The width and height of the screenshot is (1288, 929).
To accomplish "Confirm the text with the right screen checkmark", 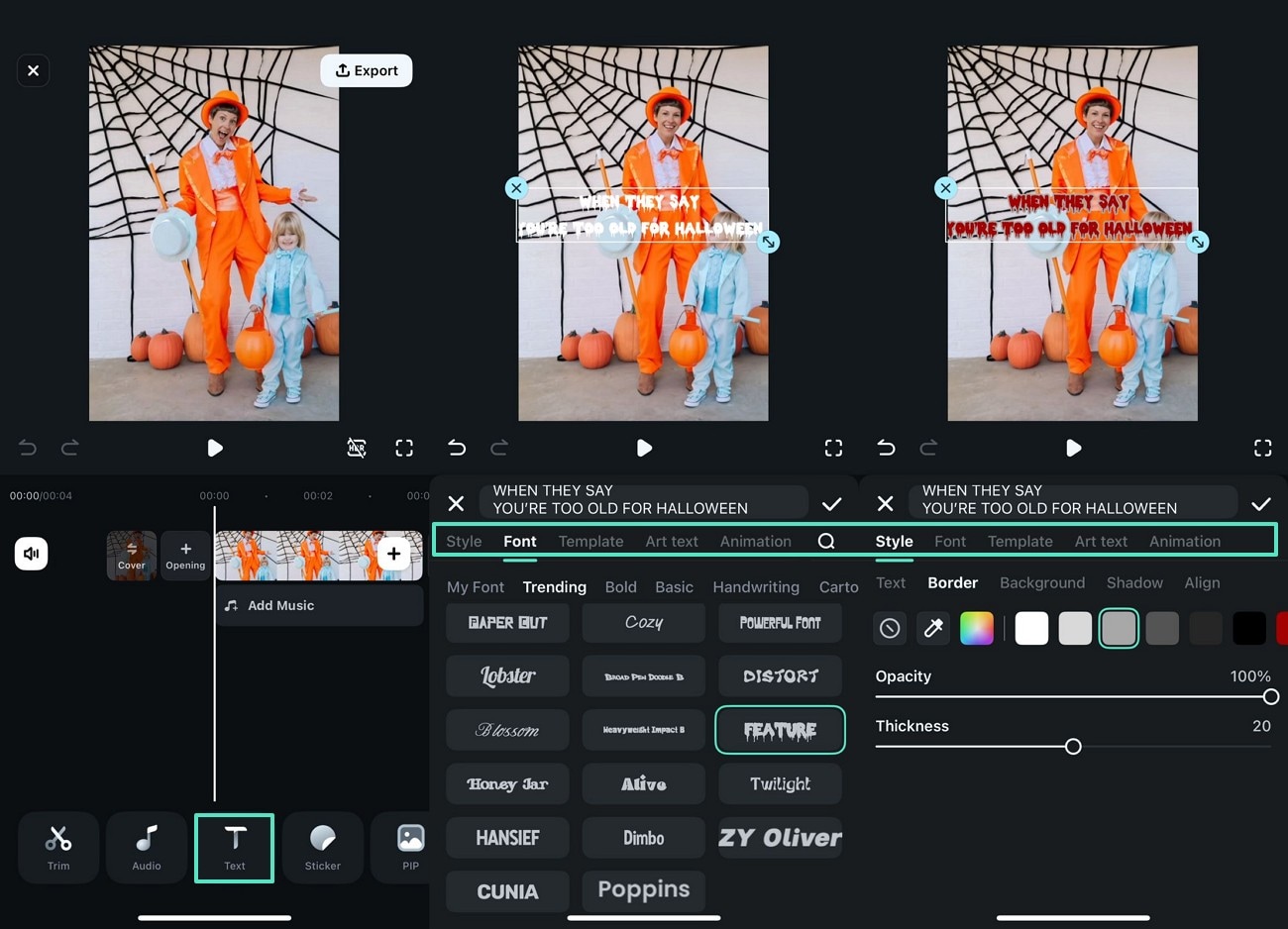I will pyautogui.click(x=1261, y=503).
